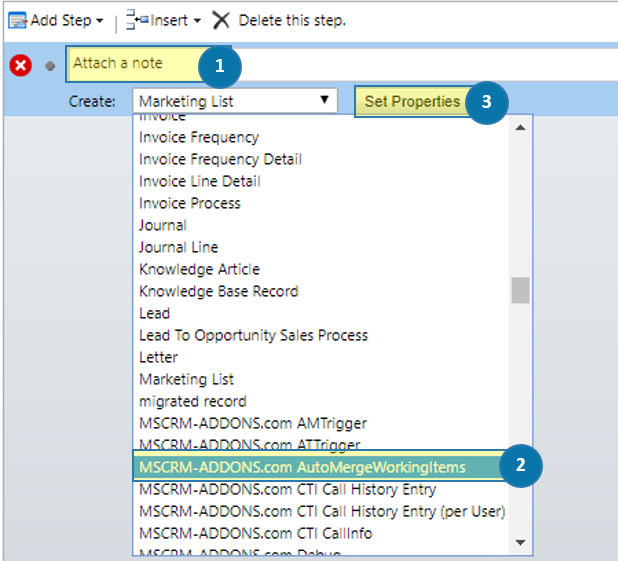Screen dimensions: 618x561
Task: Click the Delete this step label
Action: click(292, 21)
